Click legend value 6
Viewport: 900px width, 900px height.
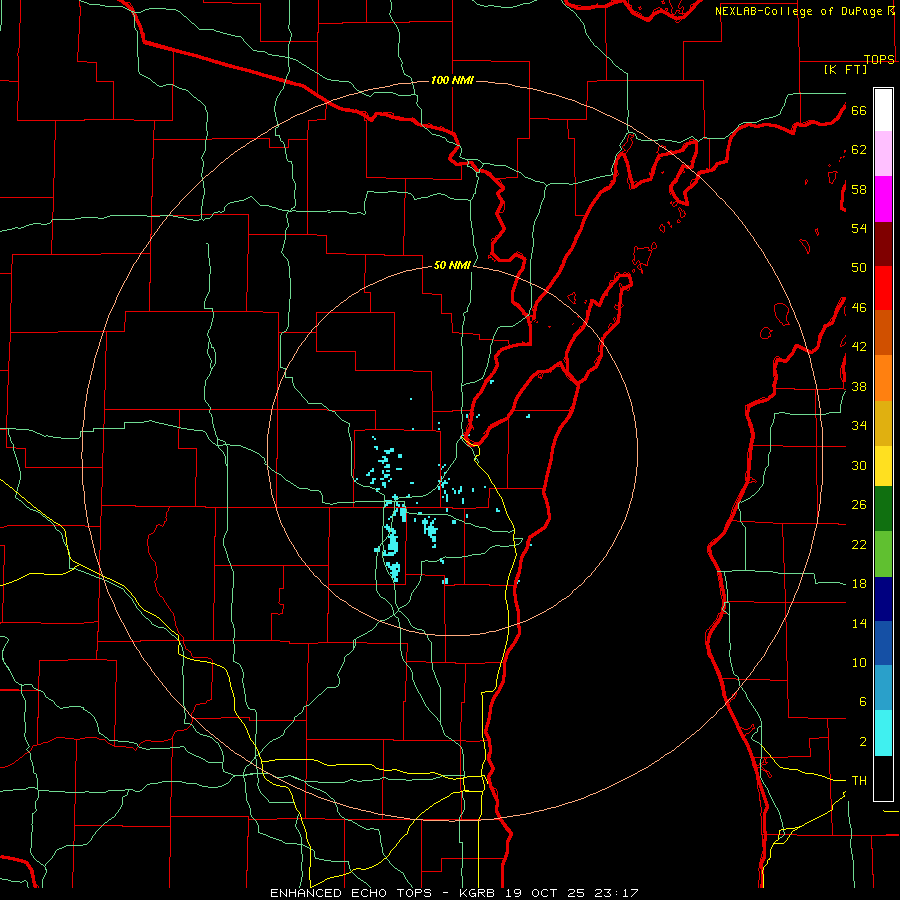click(x=862, y=702)
